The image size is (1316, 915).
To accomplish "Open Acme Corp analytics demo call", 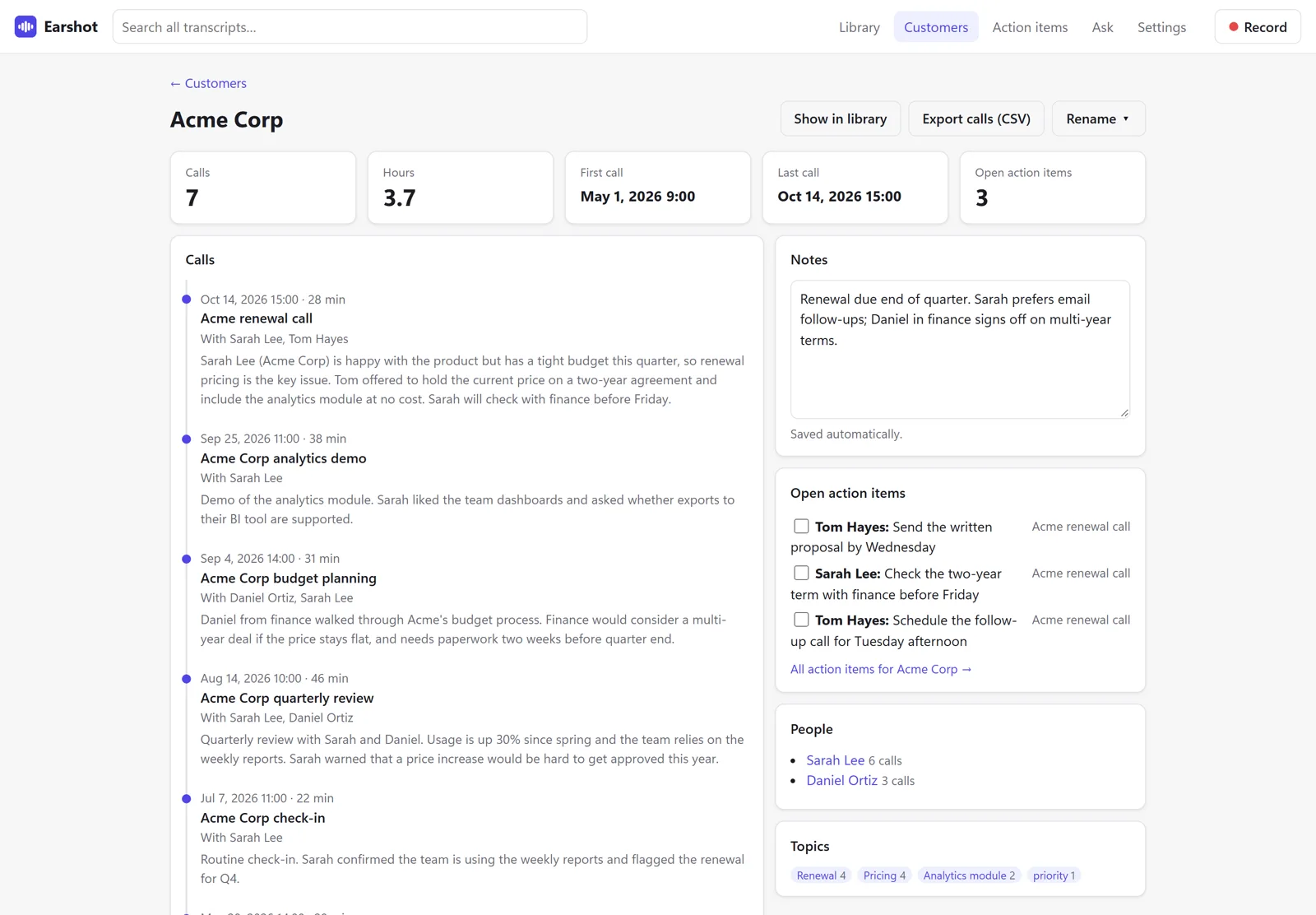I will [x=284, y=458].
